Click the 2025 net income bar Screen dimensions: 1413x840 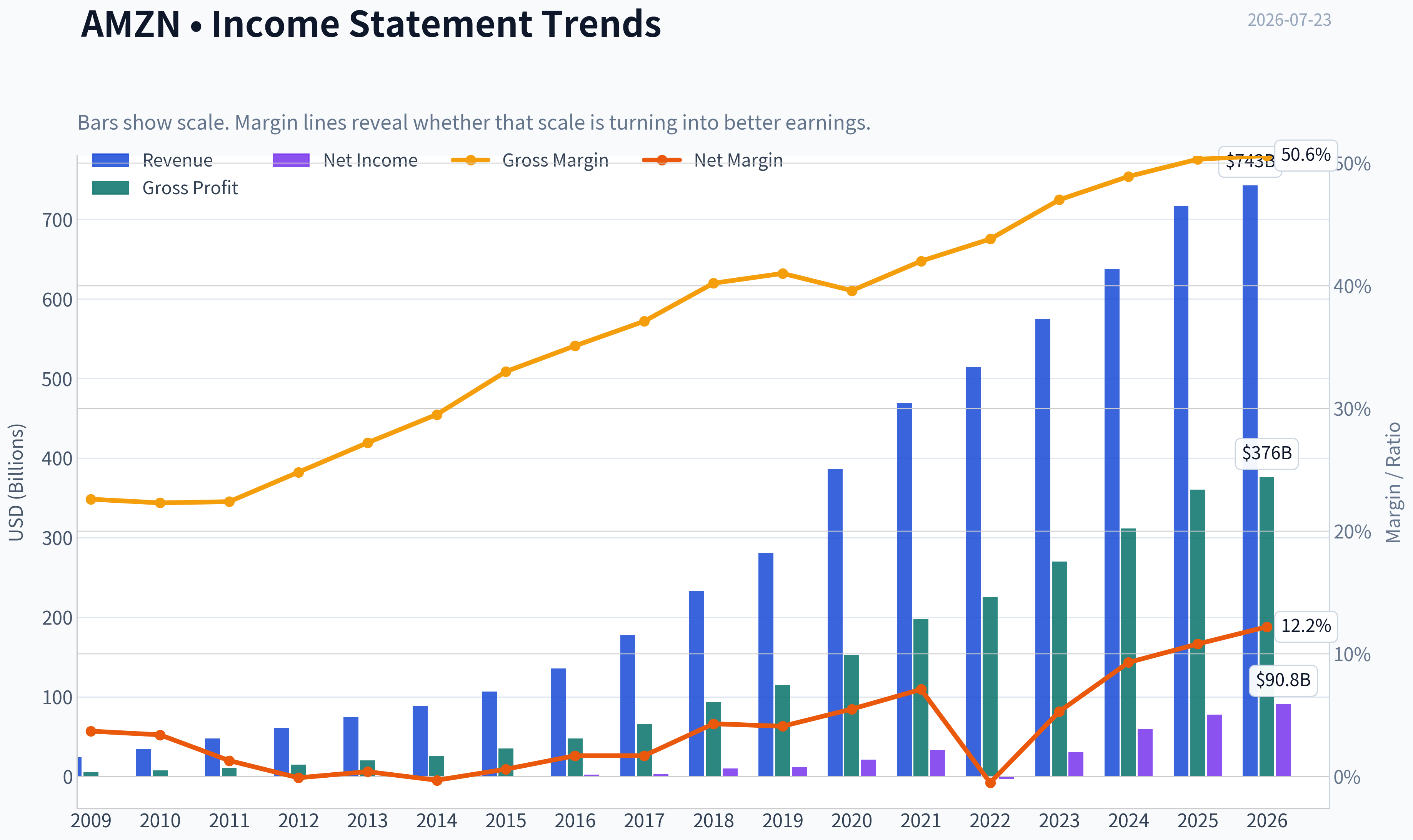1214,745
